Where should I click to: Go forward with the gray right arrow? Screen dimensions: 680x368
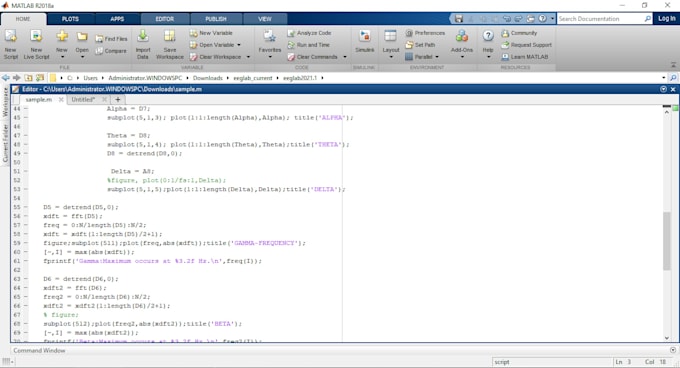click(x=16, y=78)
